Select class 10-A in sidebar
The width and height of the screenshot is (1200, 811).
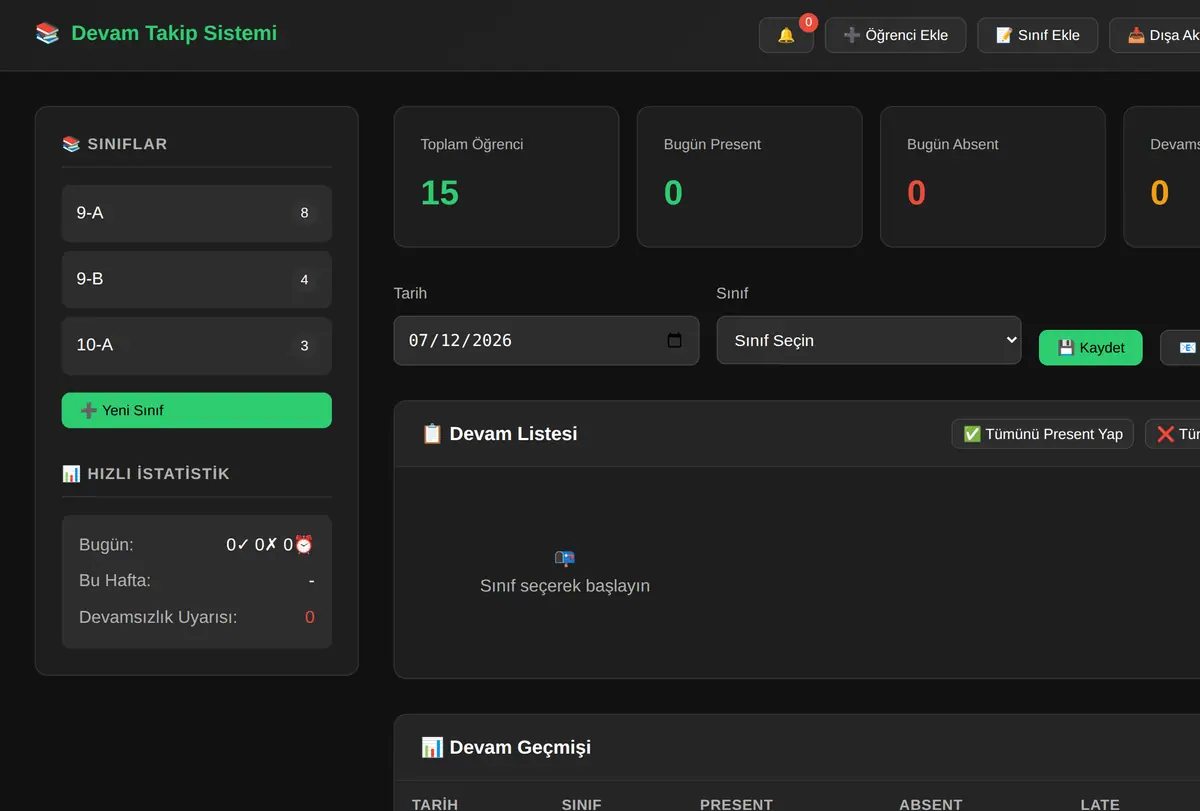[197, 345]
